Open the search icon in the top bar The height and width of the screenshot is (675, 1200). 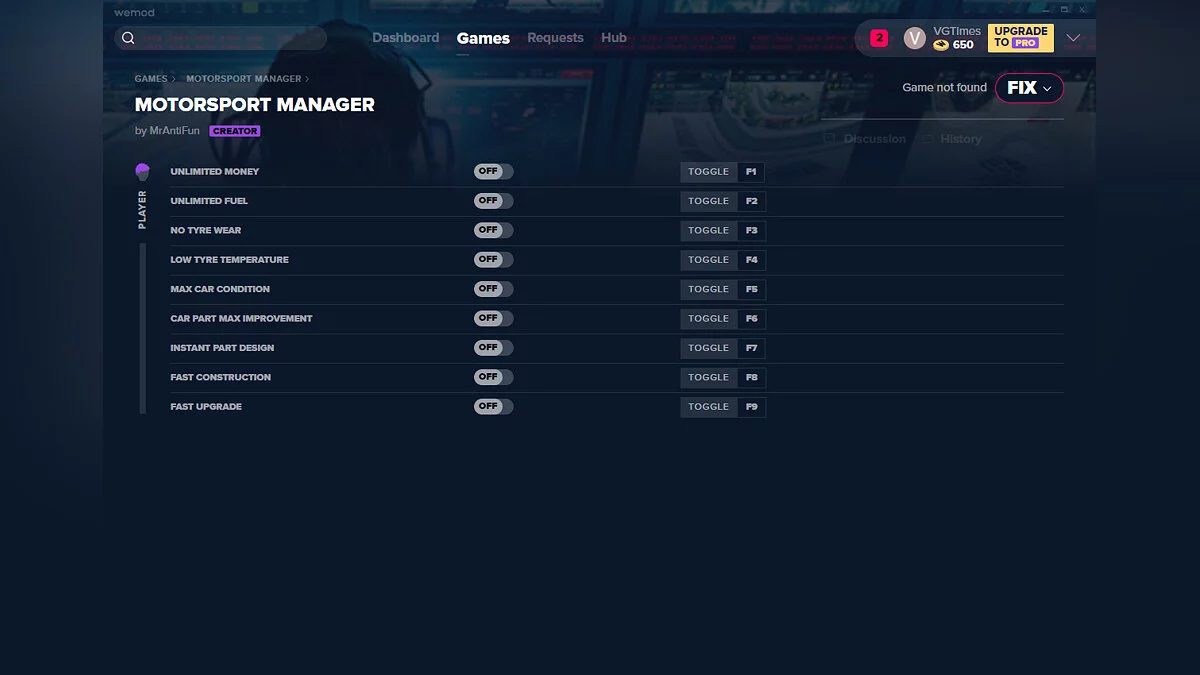[x=128, y=37]
